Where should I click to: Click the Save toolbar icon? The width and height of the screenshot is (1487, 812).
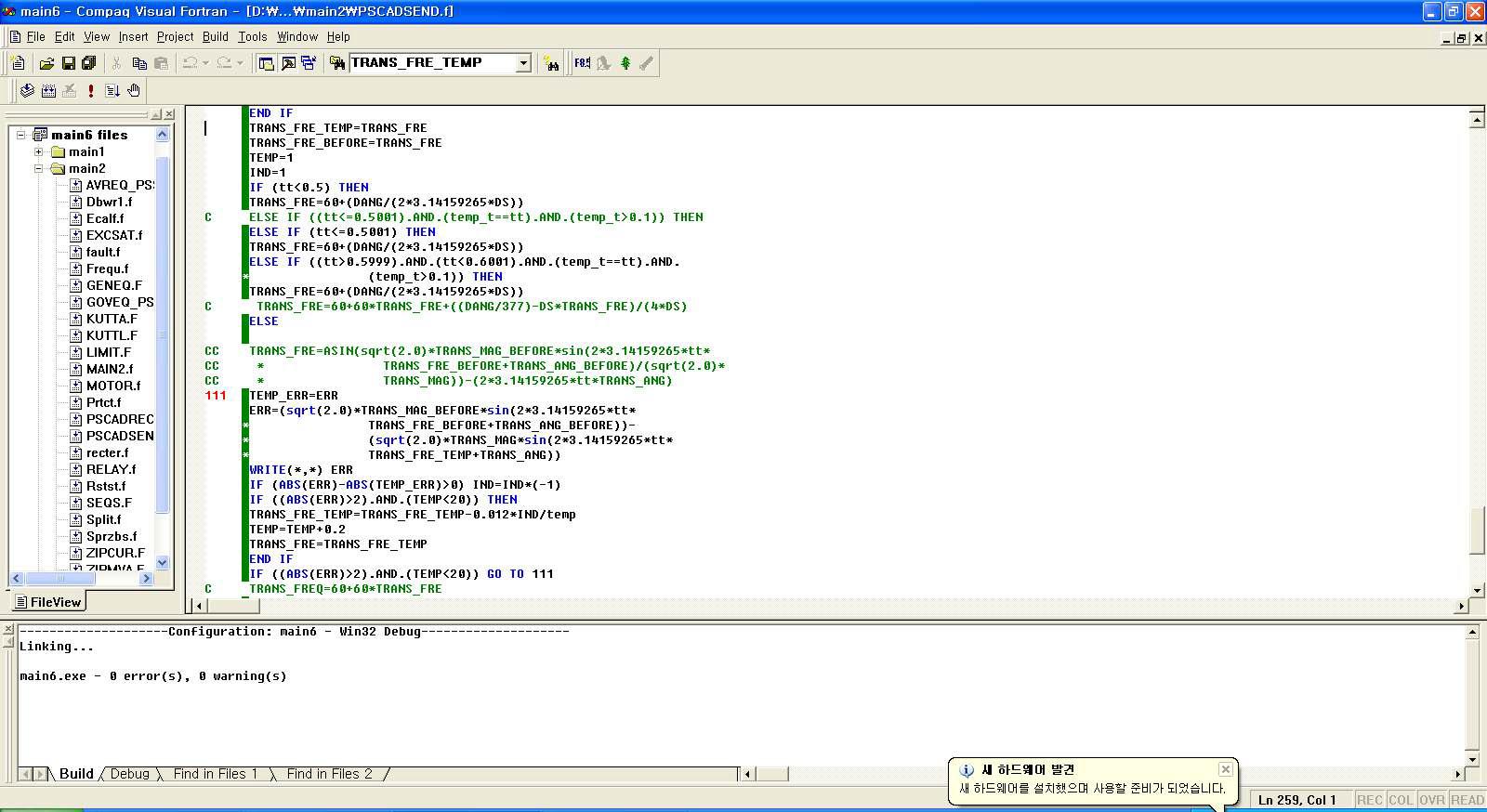[68, 63]
